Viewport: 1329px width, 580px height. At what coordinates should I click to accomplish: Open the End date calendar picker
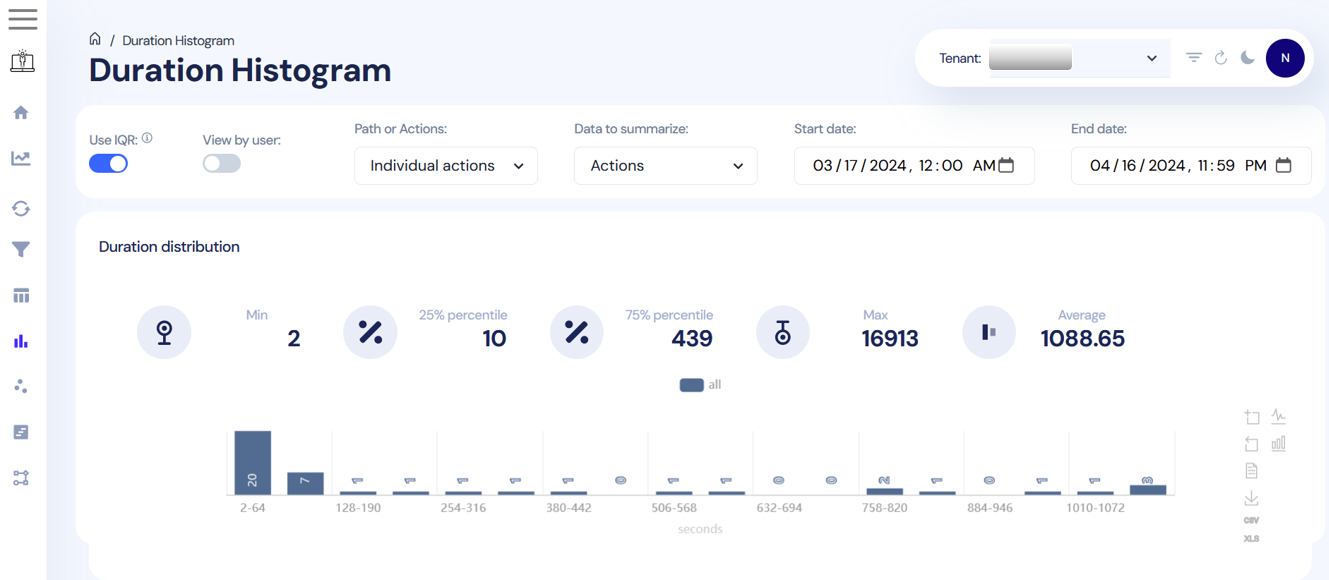1284,165
